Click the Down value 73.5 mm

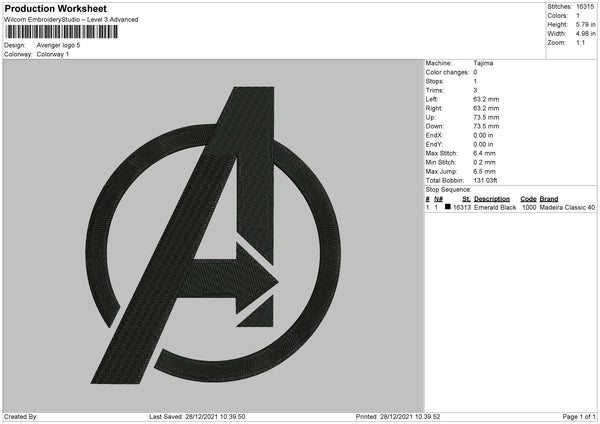pos(486,126)
